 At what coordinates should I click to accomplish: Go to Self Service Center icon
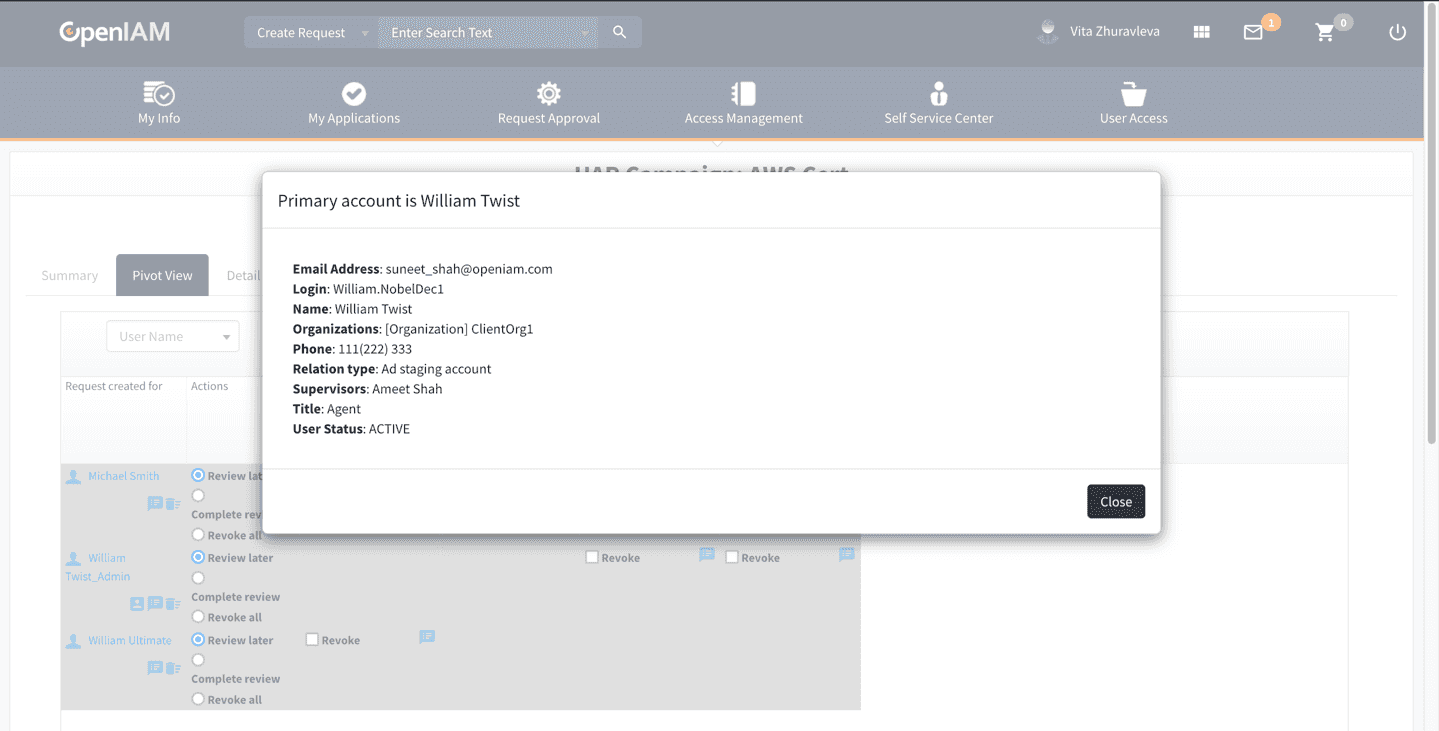938,94
